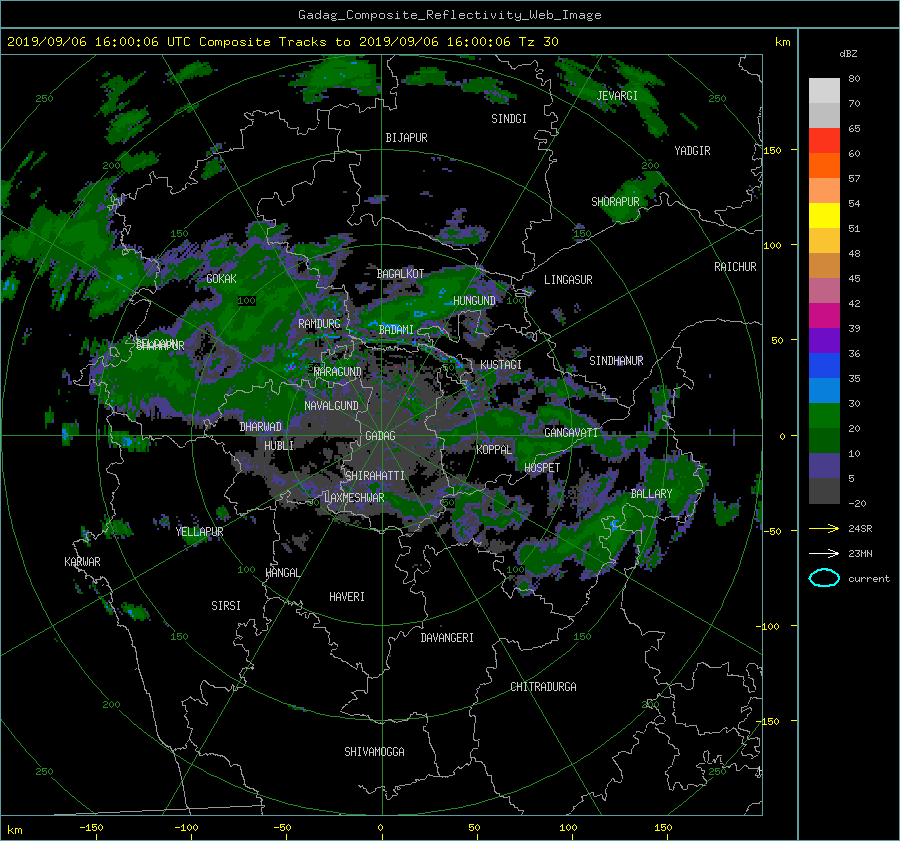The image size is (900, 841).
Task: Click the JEVARGI city label
Action: [617, 96]
